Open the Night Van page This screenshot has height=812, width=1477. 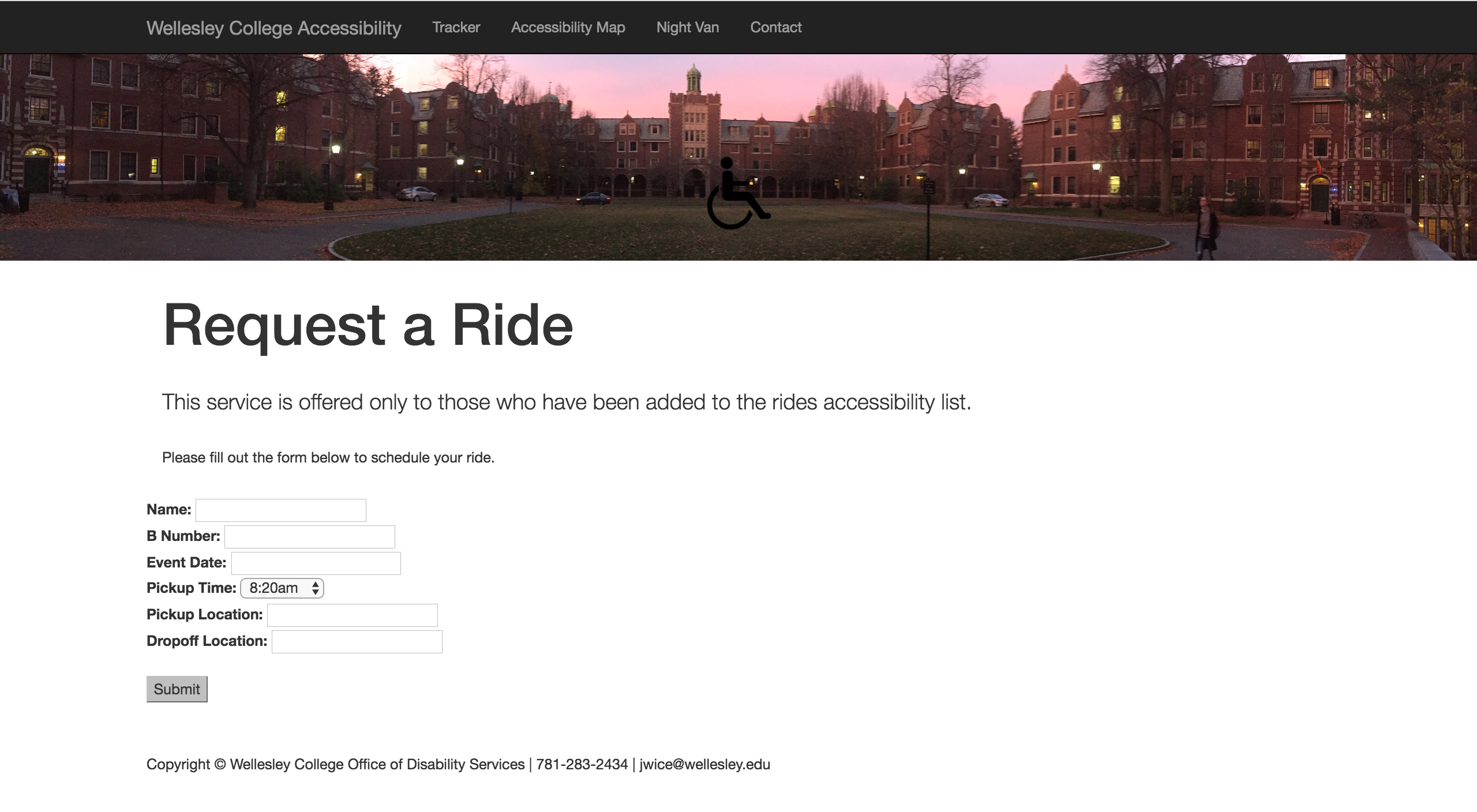[687, 28]
